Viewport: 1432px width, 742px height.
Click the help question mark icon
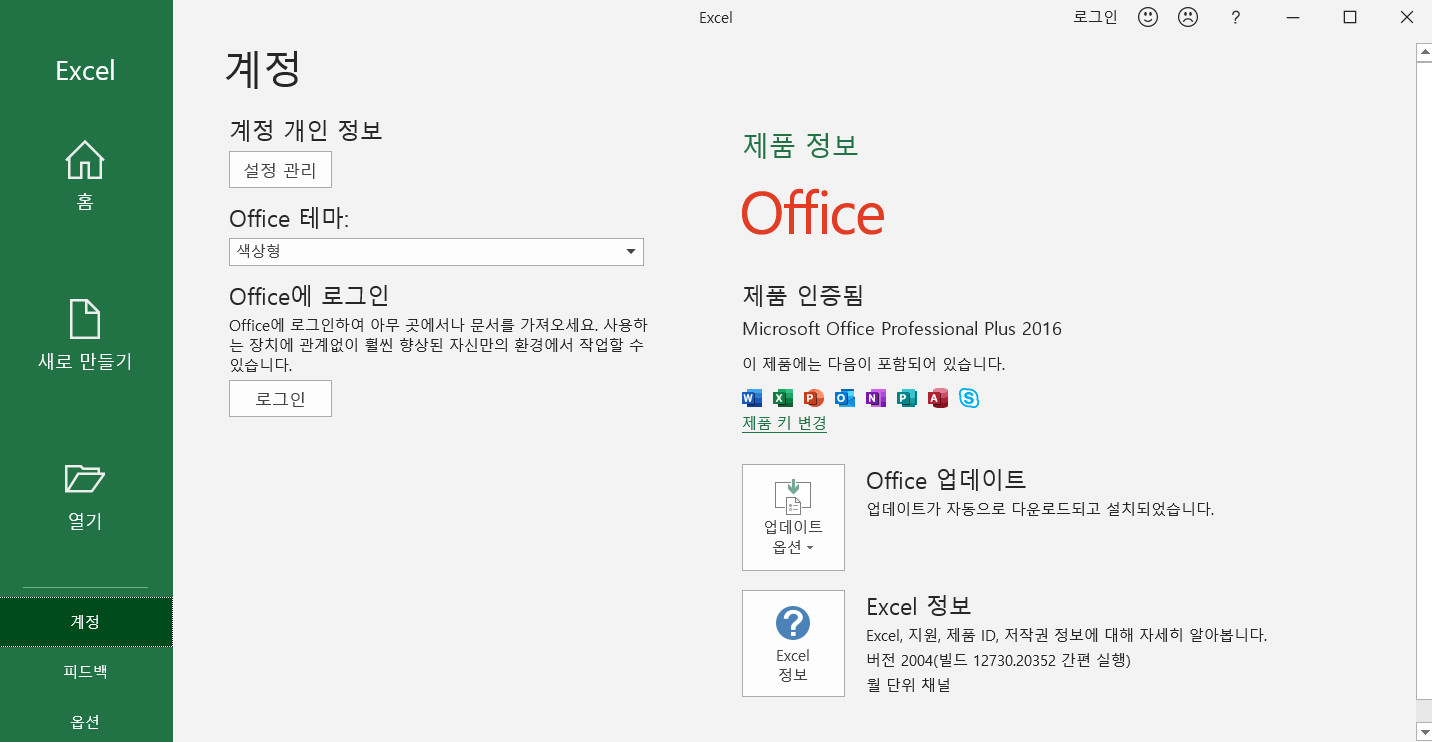pos(1236,17)
